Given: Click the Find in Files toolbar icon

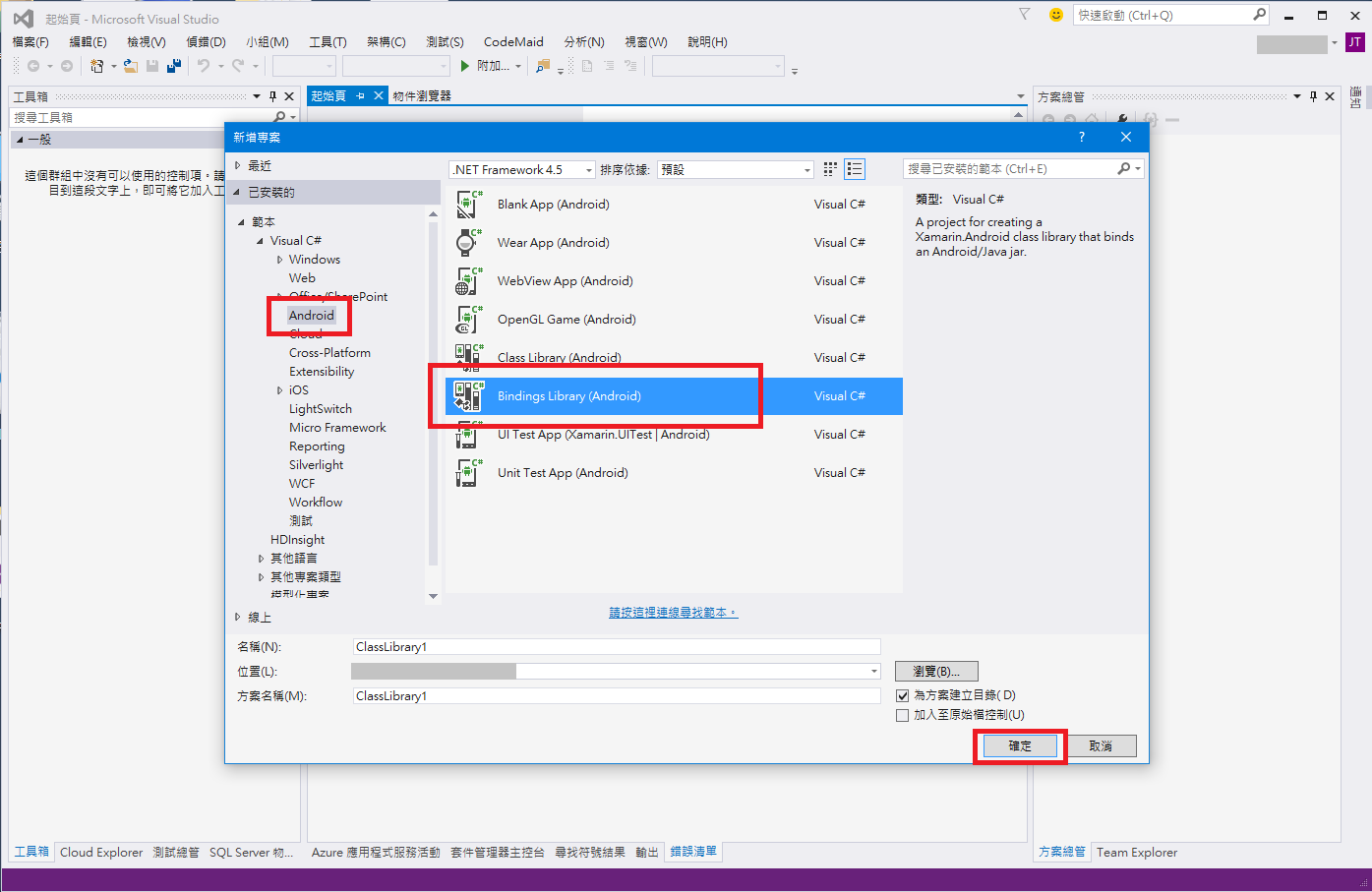Looking at the screenshot, I should 542,66.
